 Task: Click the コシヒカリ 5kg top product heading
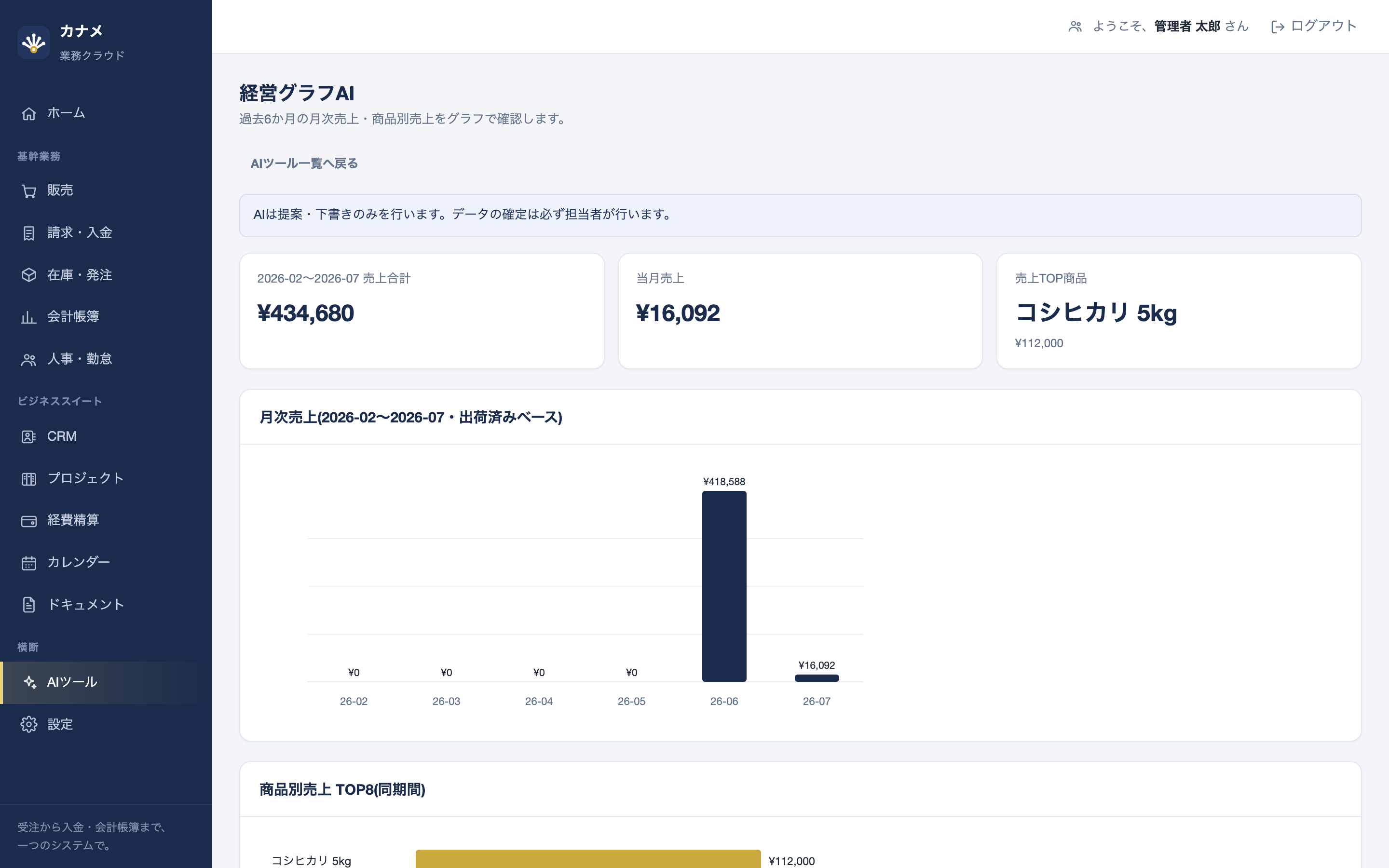coord(1096,313)
